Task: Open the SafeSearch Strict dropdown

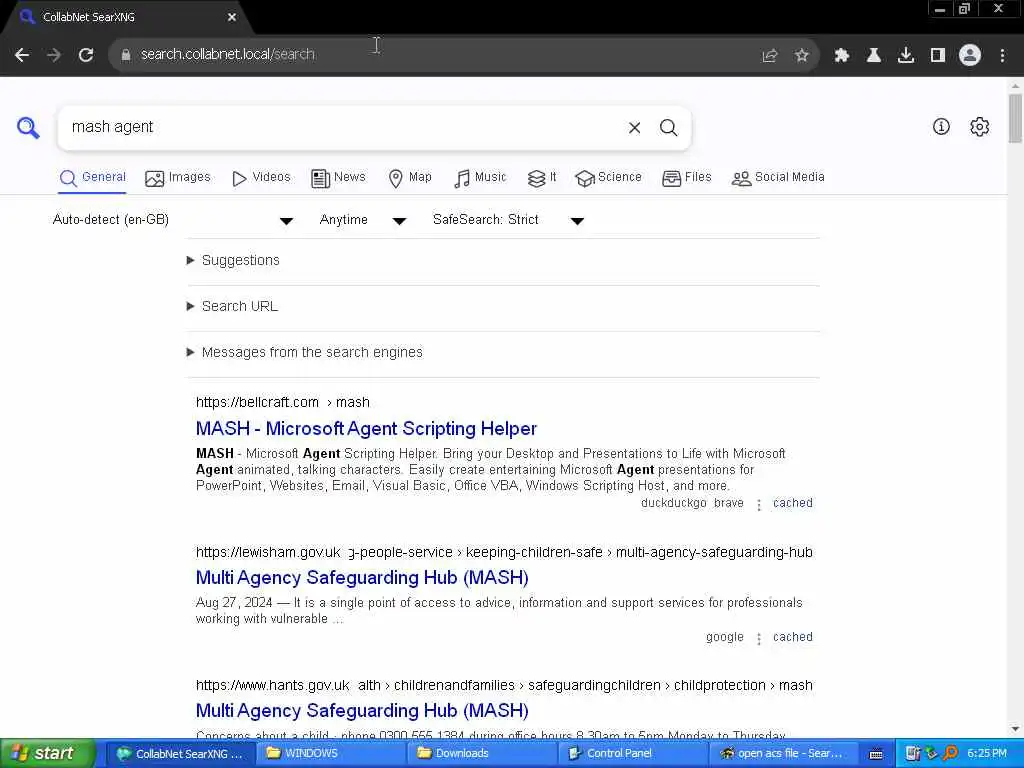Action: coord(508,220)
